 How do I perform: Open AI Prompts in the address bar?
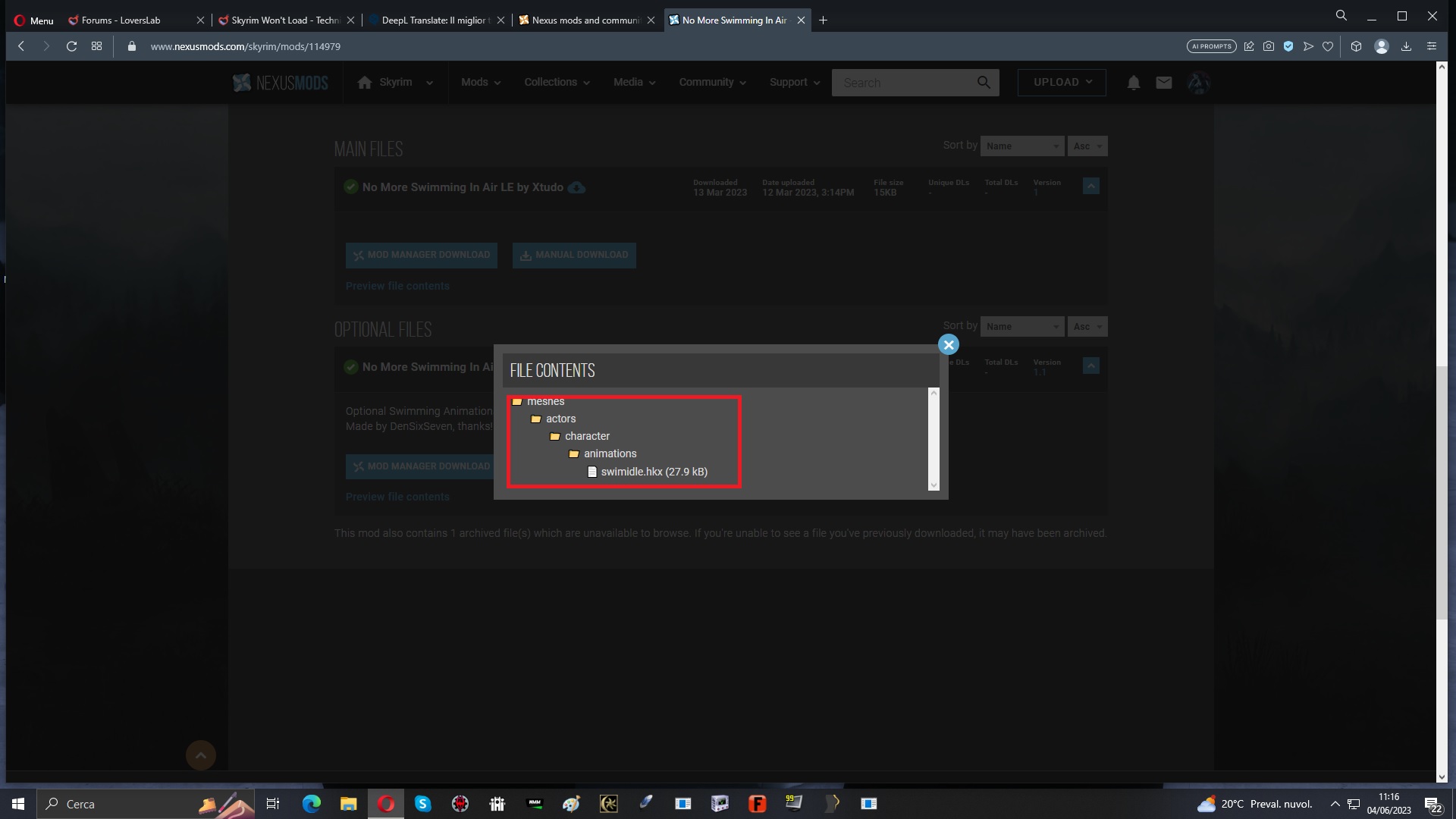pos(1211,46)
